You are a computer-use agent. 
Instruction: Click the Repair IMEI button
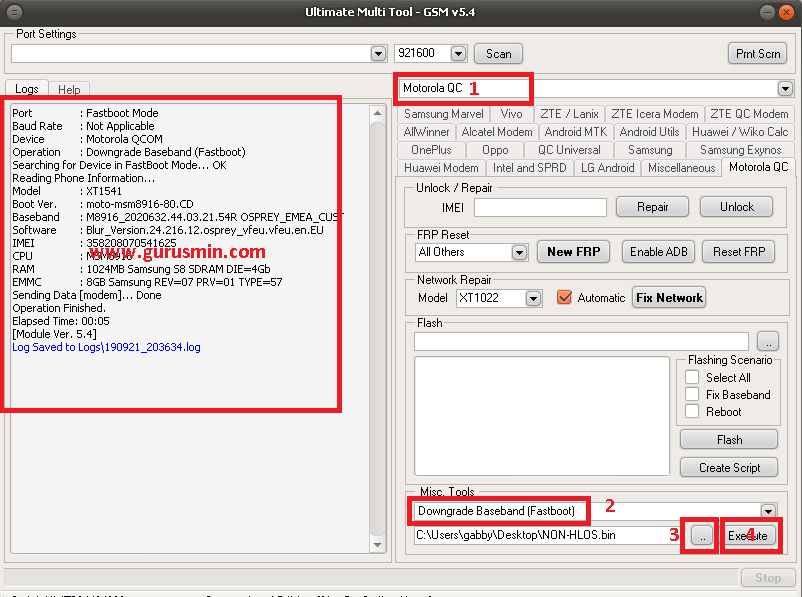(x=652, y=207)
